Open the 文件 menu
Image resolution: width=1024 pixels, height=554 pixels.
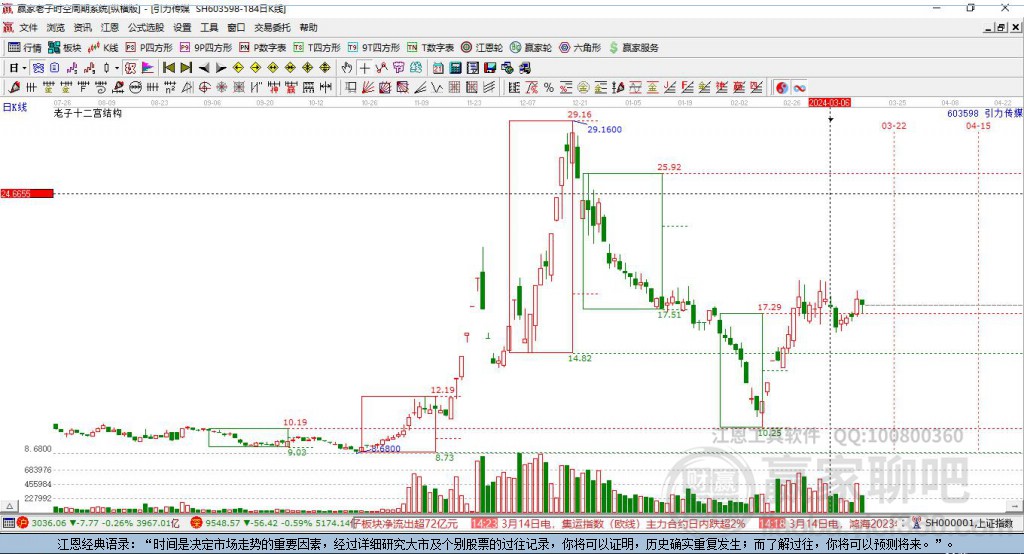[29, 27]
